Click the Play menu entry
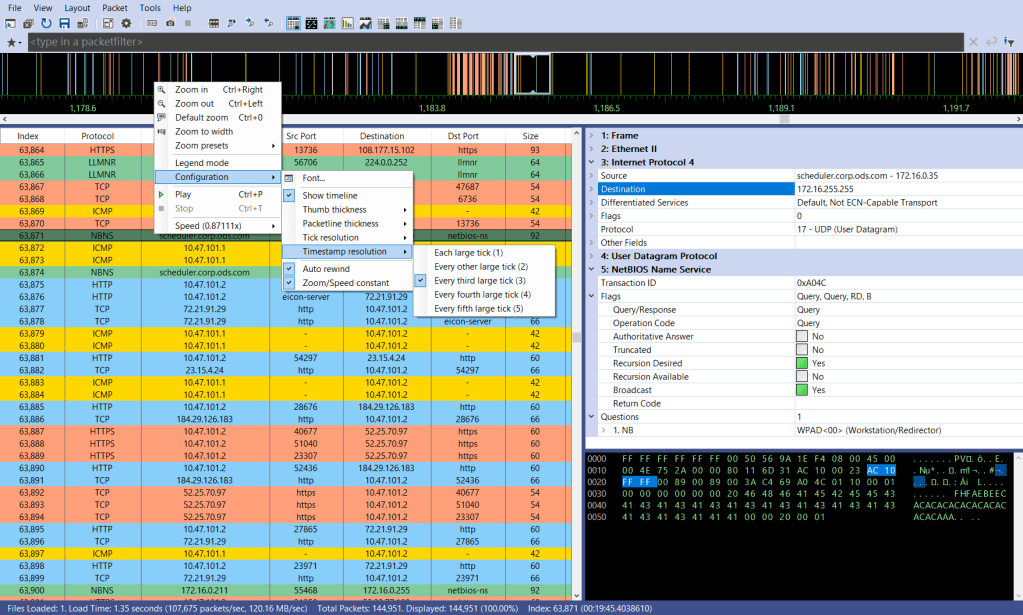This screenshot has height=615, width=1023. click(x=183, y=194)
